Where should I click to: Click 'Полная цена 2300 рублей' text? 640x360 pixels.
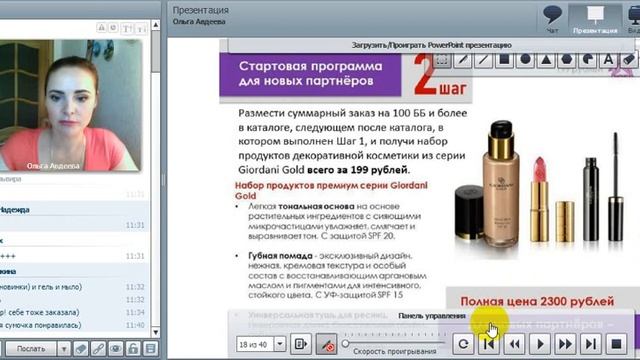pyautogui.click(x=537, y=302)
